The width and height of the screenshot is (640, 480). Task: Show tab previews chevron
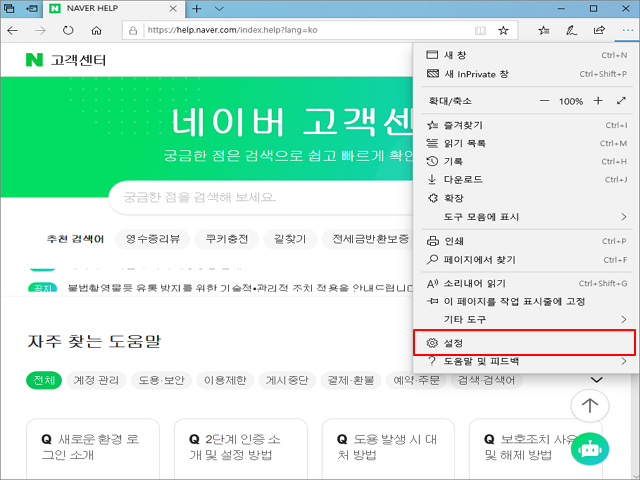pyautogui.click(x=219, y=9)
